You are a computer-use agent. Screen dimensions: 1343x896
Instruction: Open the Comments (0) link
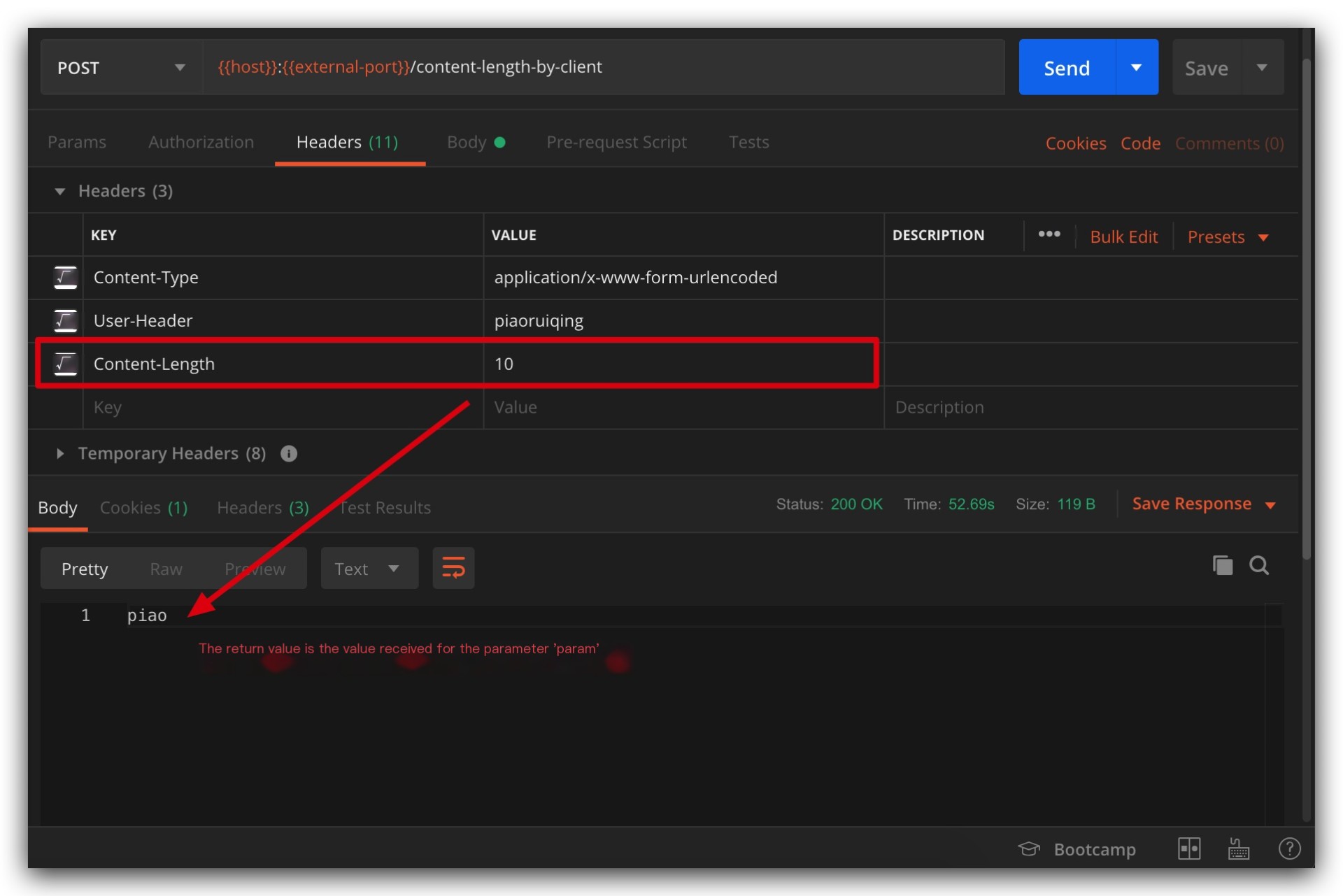[x=1230, y=143]
